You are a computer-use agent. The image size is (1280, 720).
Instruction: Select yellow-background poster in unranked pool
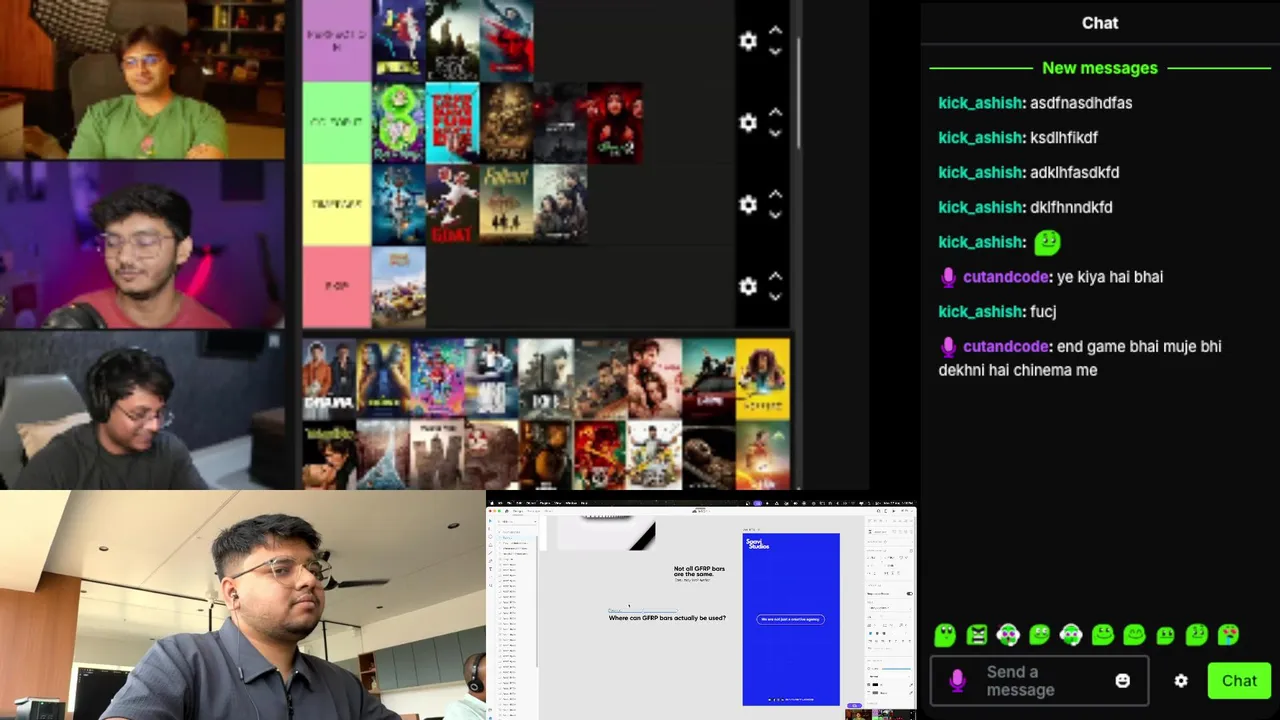click(x=762, y=379)
